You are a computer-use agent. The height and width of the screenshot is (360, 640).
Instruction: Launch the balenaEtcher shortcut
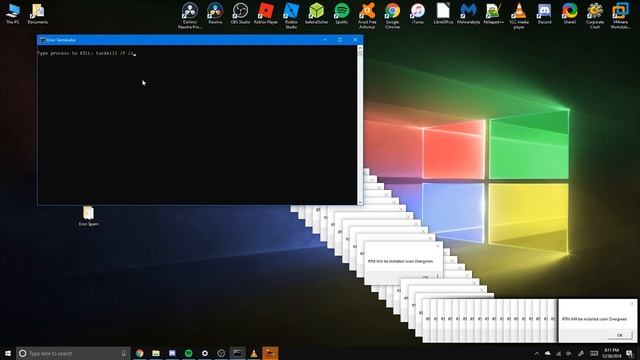(x=316, y=13)
